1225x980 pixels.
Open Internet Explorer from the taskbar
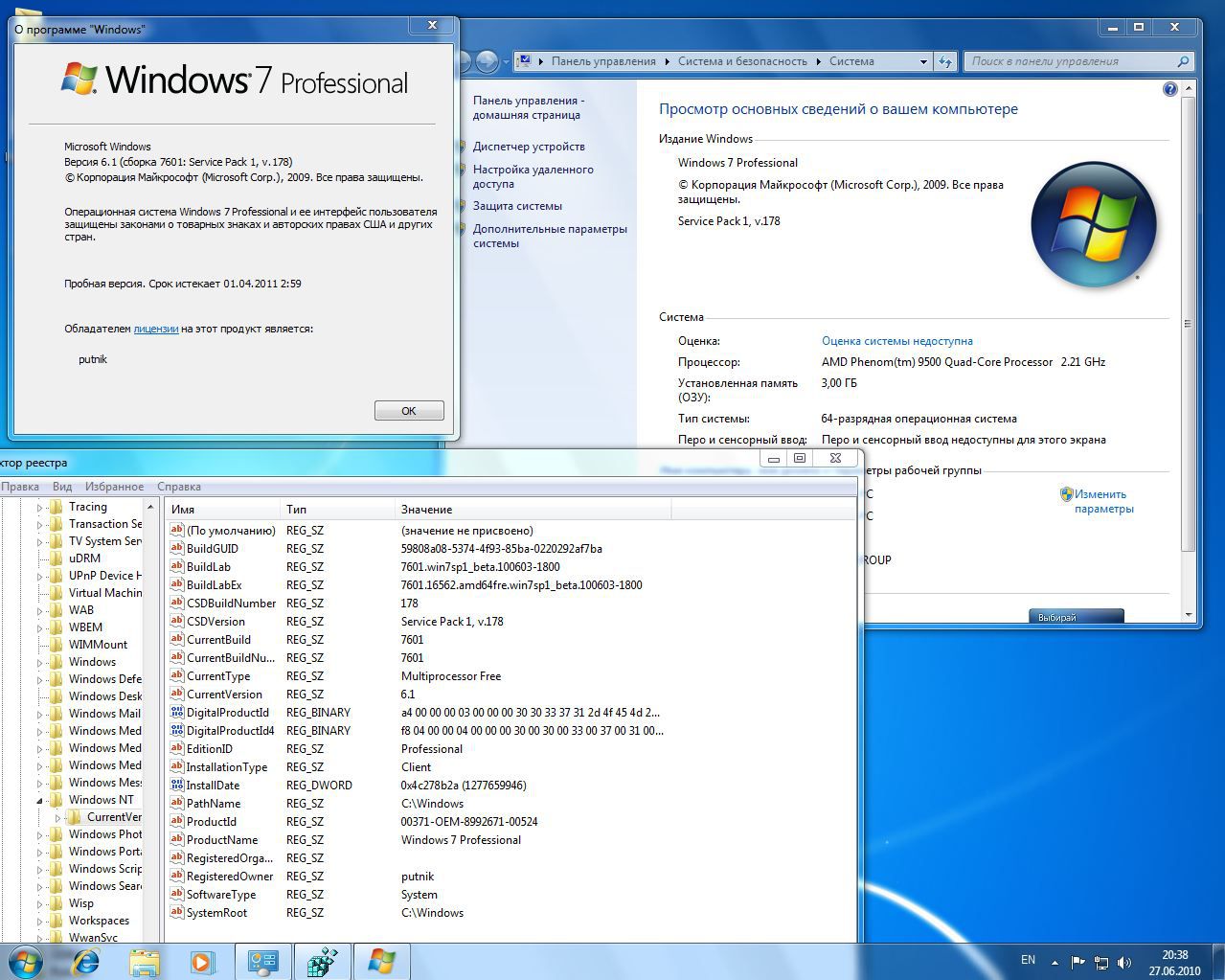click(x=86, y=961)
